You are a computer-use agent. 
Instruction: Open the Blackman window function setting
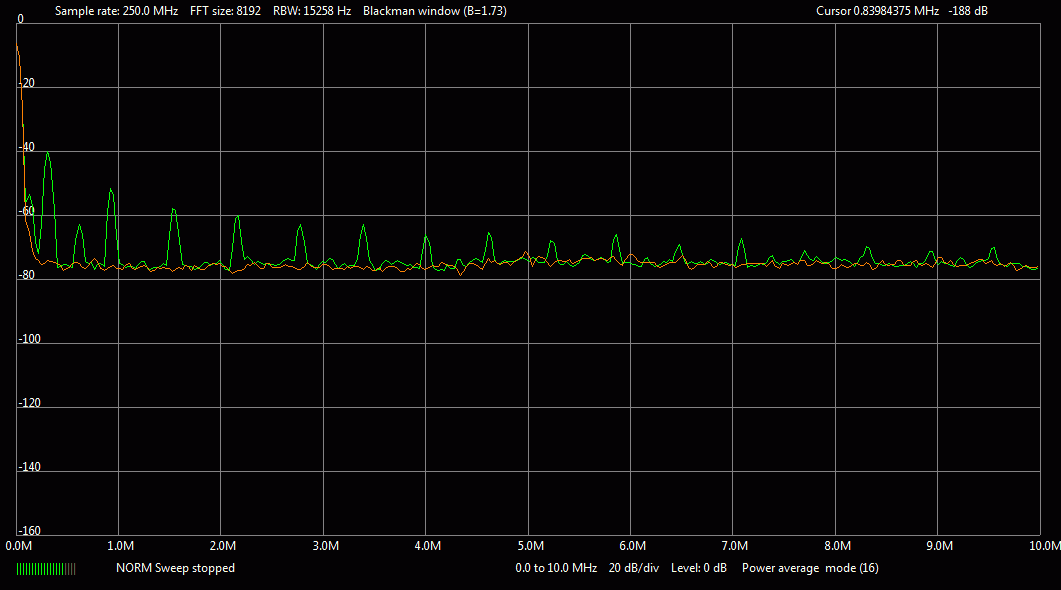(x=435, y=10)
